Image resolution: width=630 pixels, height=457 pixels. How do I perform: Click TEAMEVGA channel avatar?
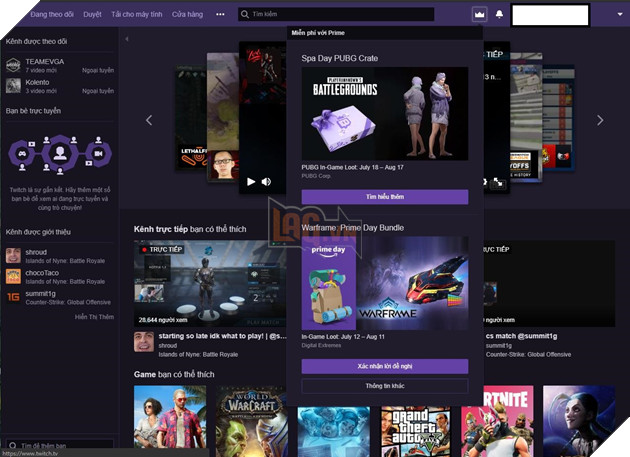point(13,65)
